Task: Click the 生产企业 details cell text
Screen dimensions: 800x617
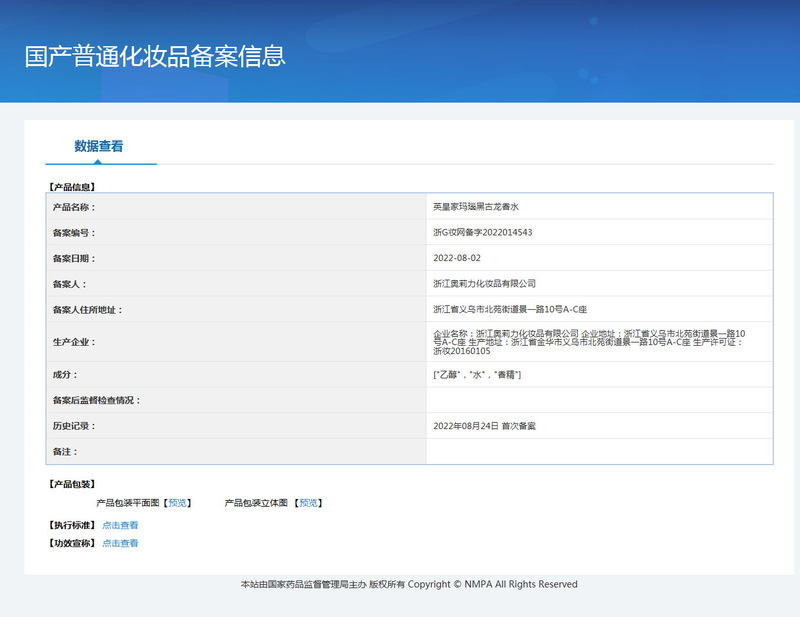Action: pyautogui.click(x=588, y=342)
